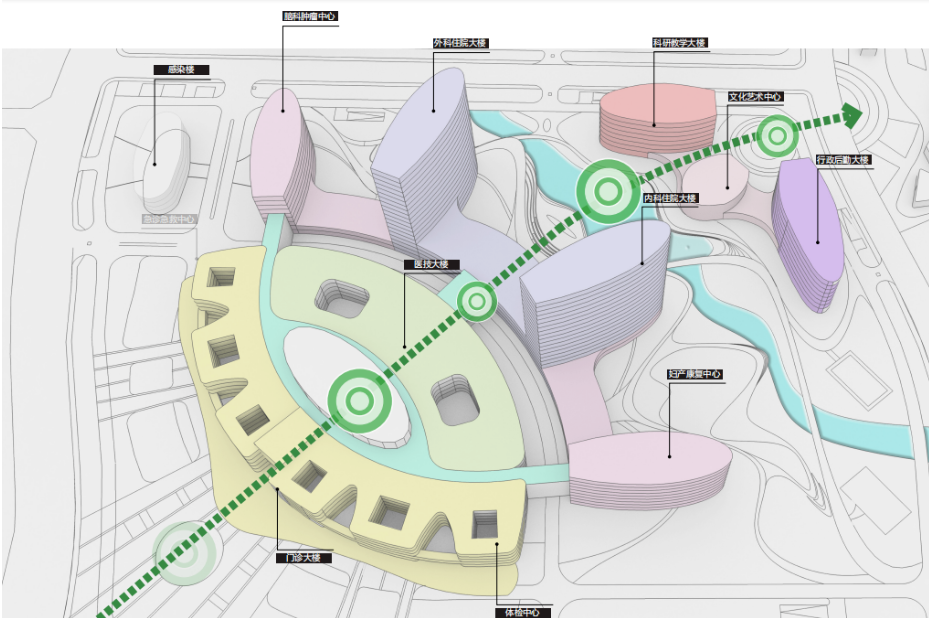Select the 脑科肿瘤中心 label
The width and height of the screenshot is (929, 618).
[310, 17]
